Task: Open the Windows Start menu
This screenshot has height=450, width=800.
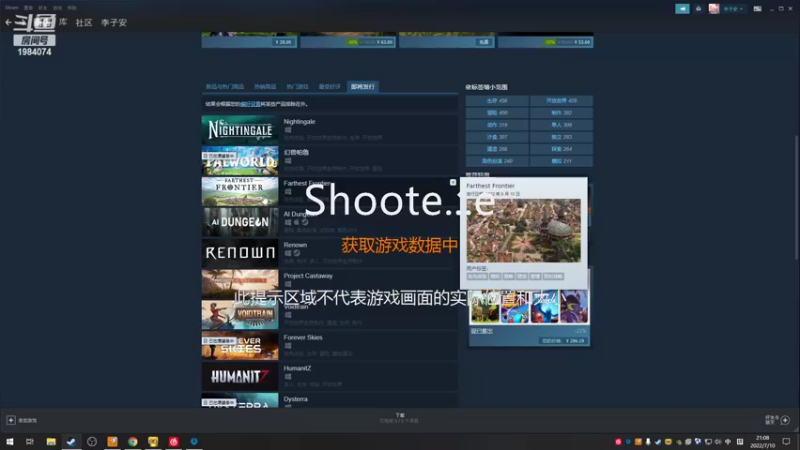Action: click(x=9, y=441)
